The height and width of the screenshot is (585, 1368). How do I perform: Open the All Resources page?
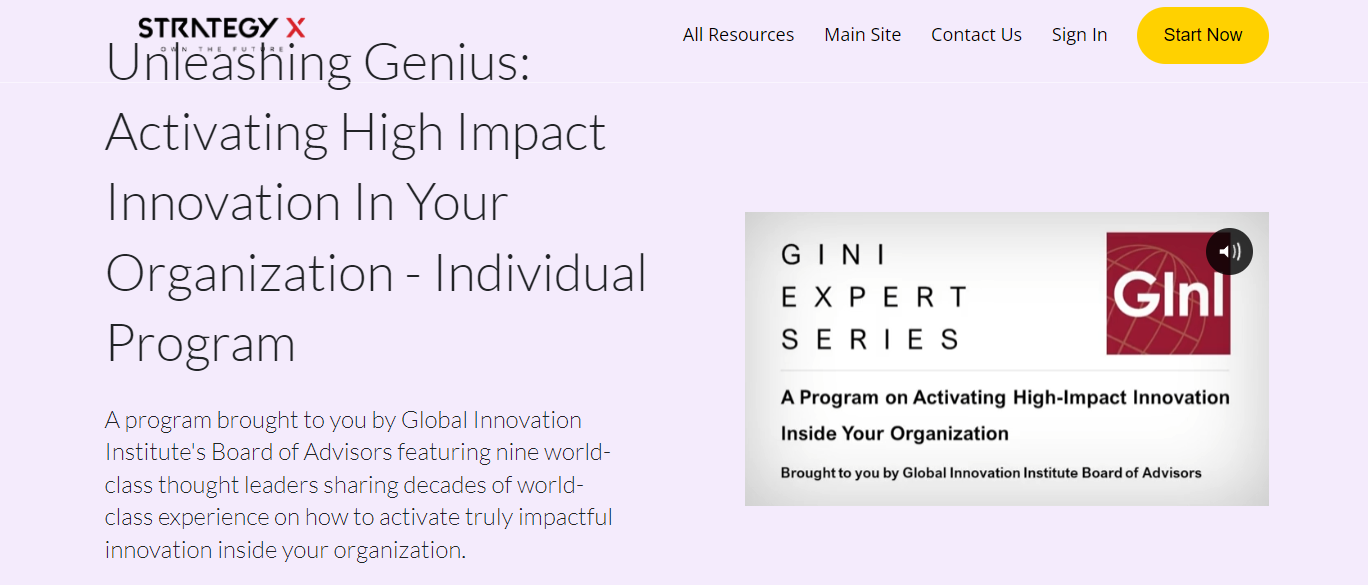click(x=738, y=35)
